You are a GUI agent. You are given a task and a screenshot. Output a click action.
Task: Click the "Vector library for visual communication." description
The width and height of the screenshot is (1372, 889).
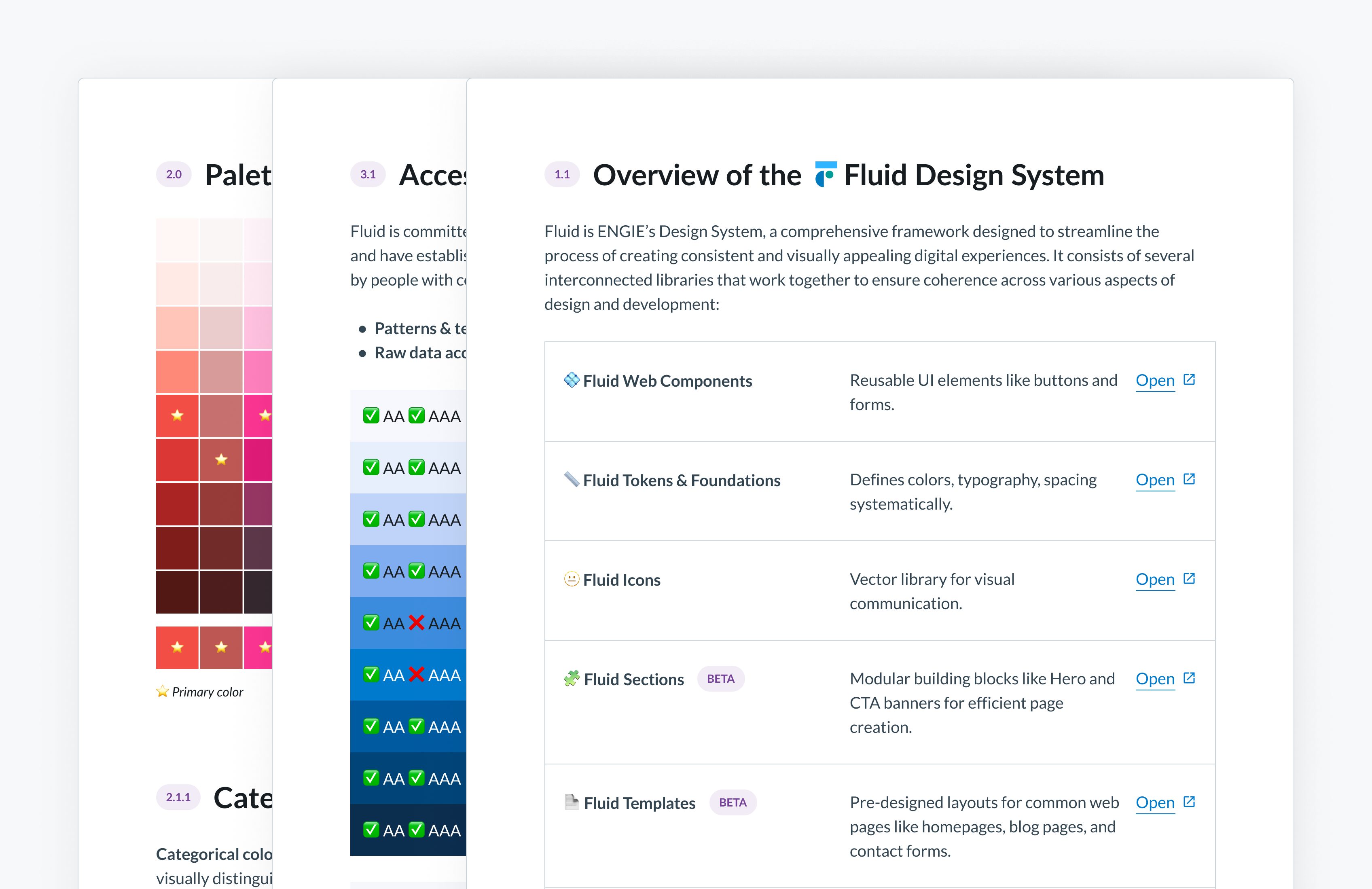point(932,591)
